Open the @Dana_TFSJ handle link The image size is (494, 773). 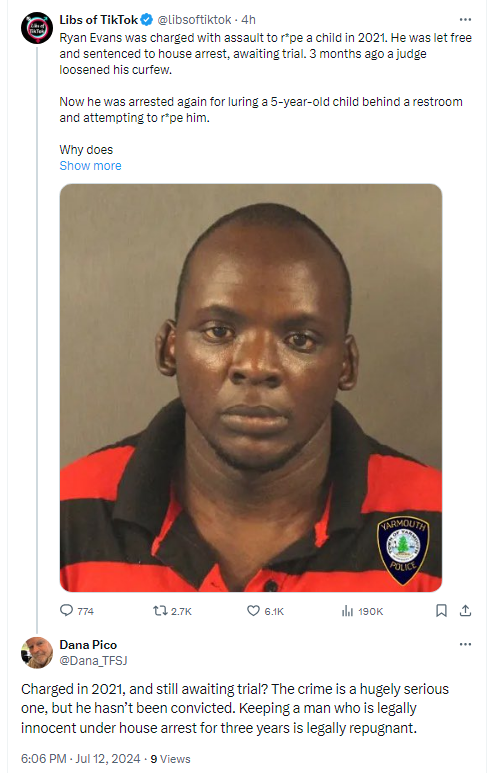coord(93,661)
